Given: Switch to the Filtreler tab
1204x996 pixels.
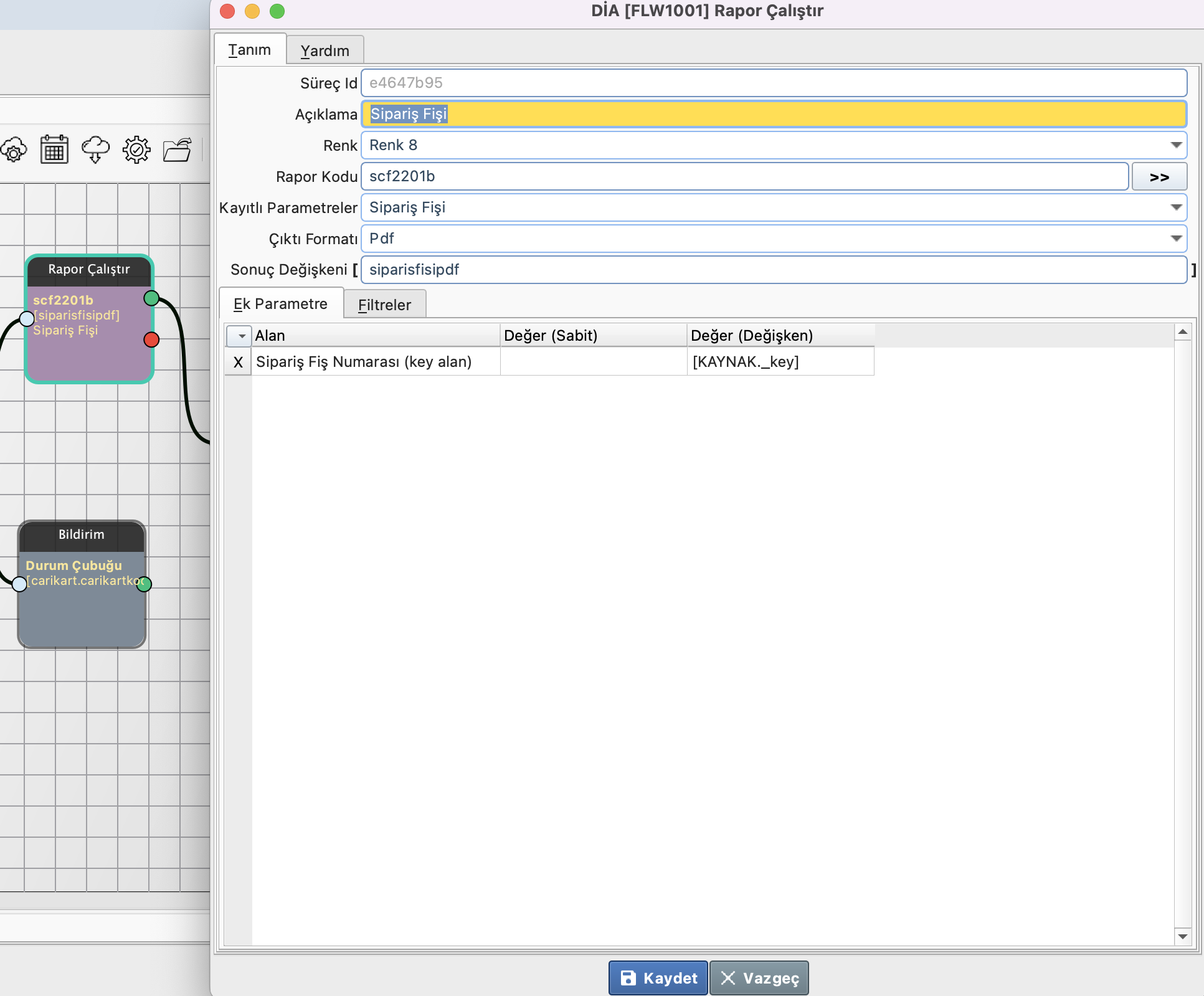Looking at the screenshot, I should tap(384, 305).
